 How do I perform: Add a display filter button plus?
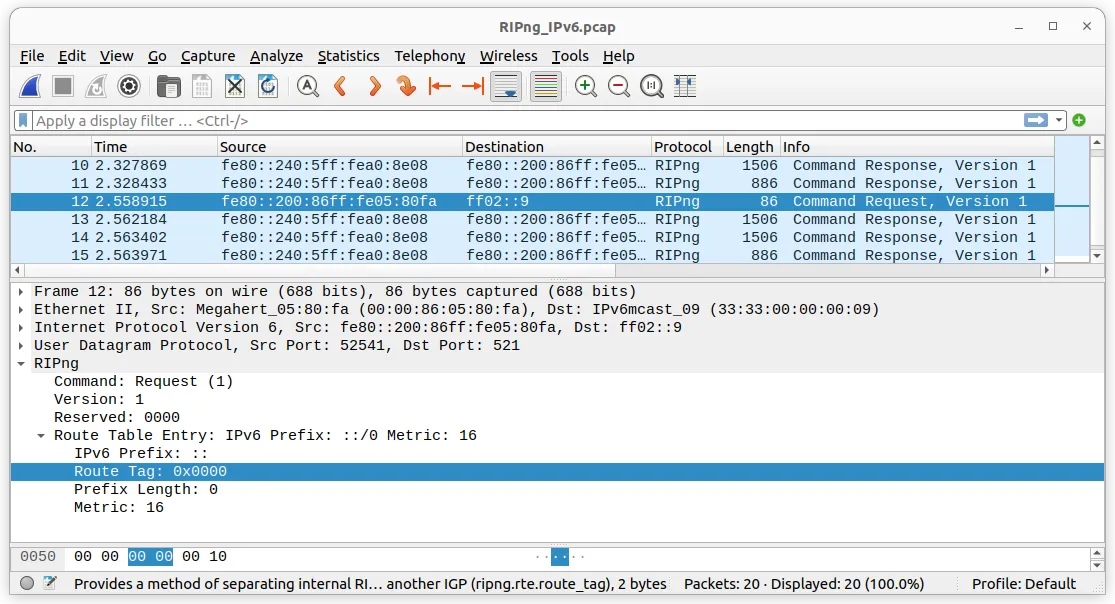(1079, 120)
